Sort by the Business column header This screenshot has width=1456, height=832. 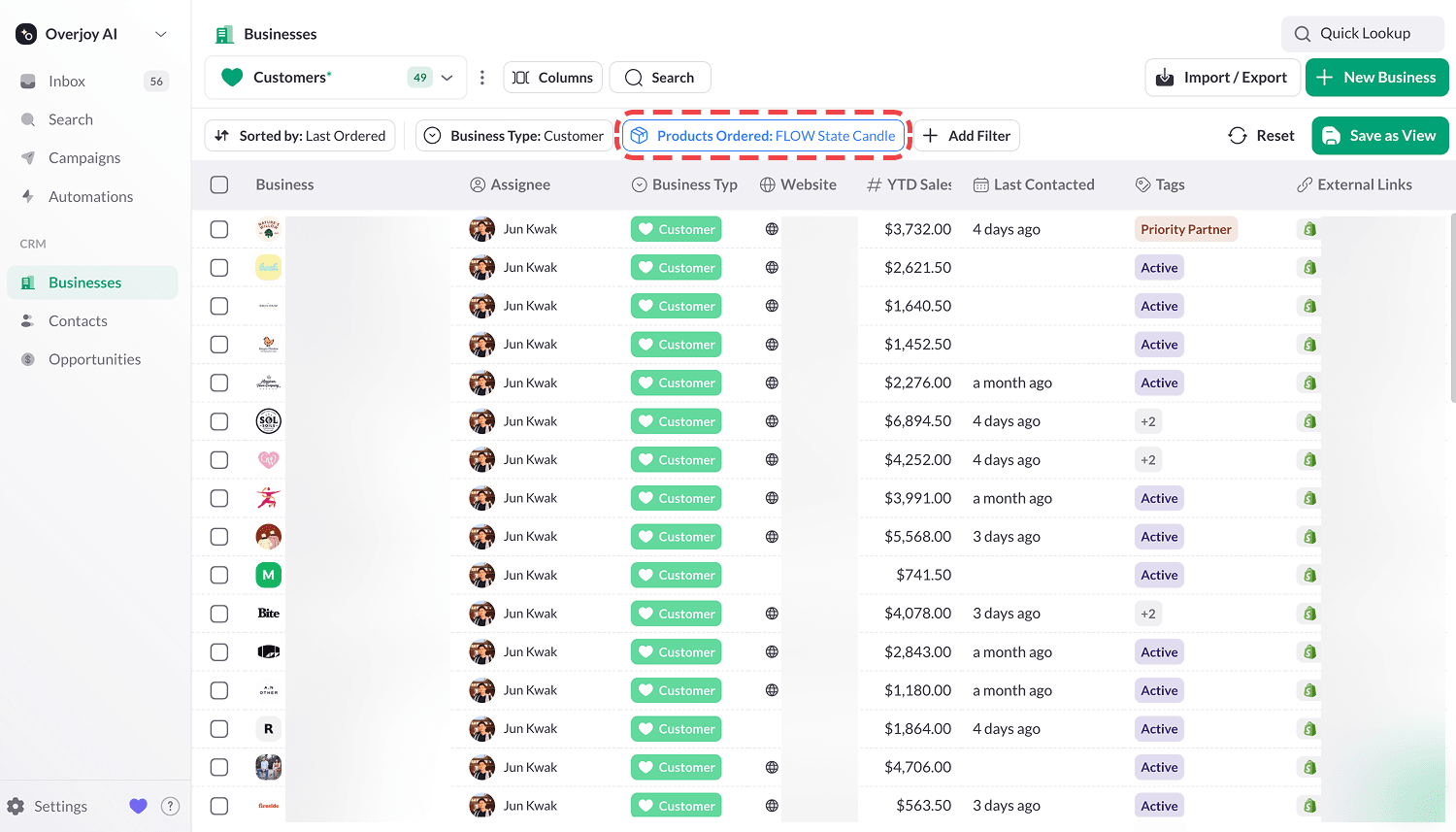coord(284,184)
